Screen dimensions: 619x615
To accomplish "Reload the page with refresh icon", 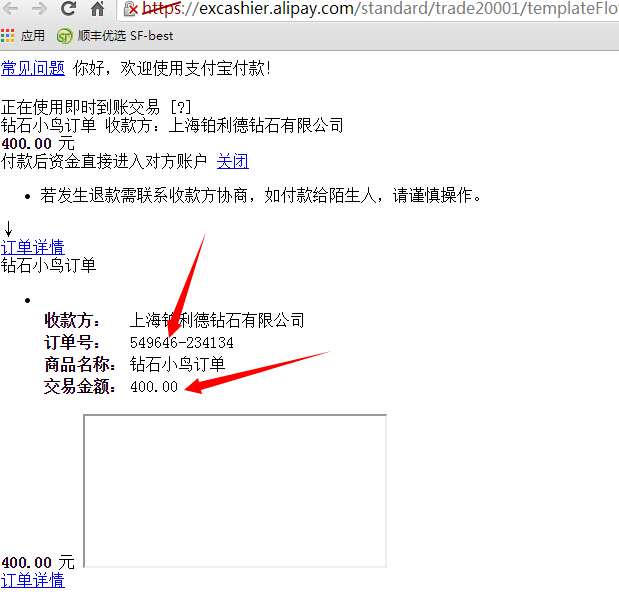I will point(68,8).
